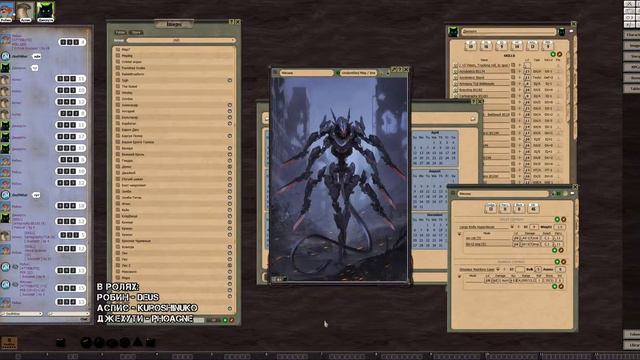640x360 pixels.
Task: Click orange edit button above Large Knife weapon
Action: [x=564, y=220]
